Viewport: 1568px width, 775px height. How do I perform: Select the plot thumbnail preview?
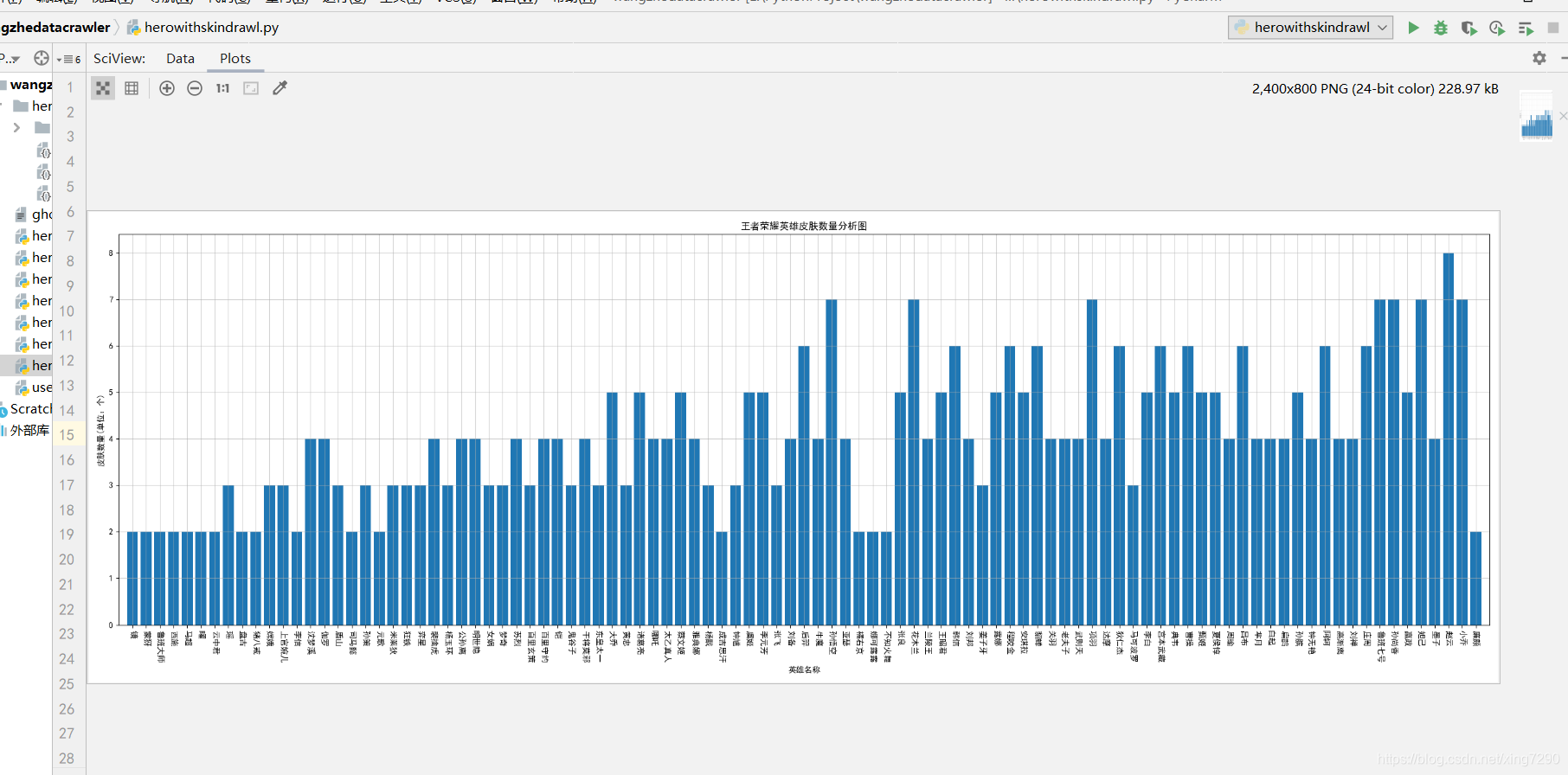point(1537,116)
